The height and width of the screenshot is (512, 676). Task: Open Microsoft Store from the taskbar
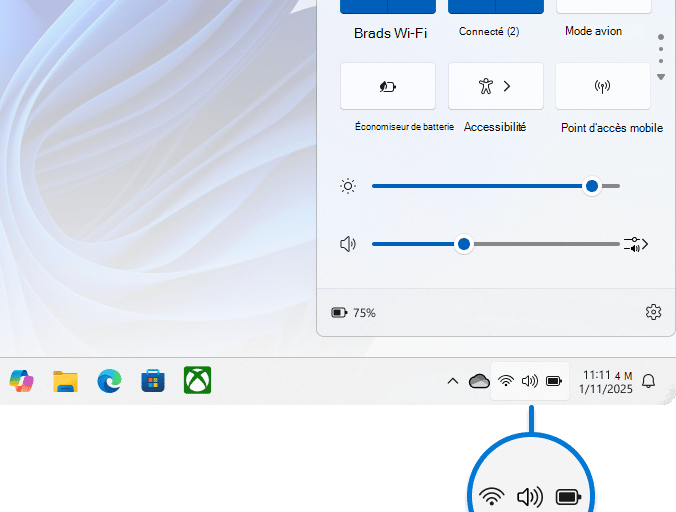153,381
